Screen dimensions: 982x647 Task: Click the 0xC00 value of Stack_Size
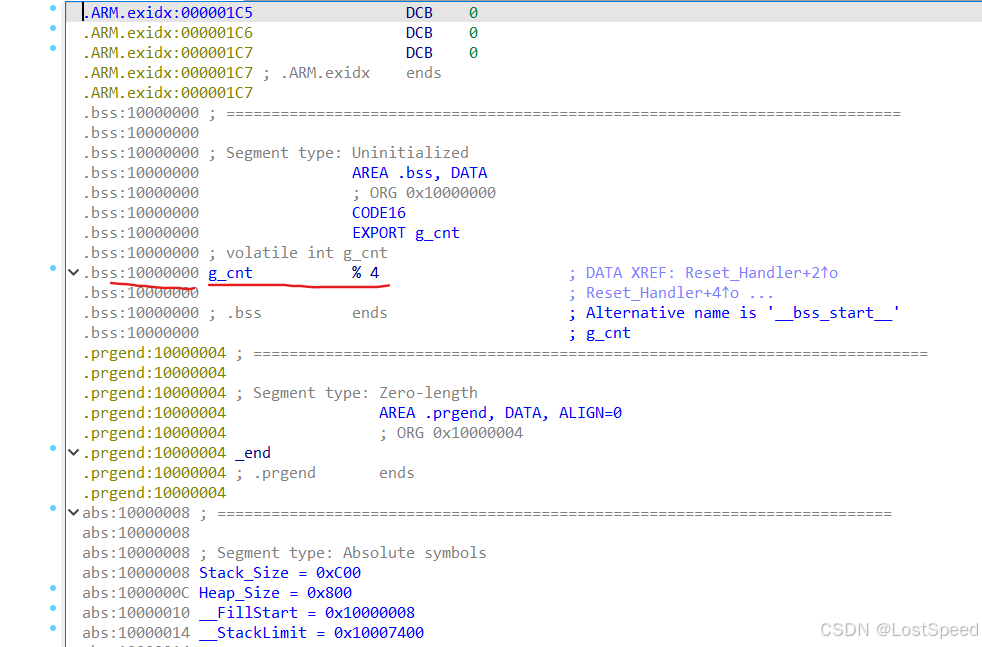(x=338, y=573)
